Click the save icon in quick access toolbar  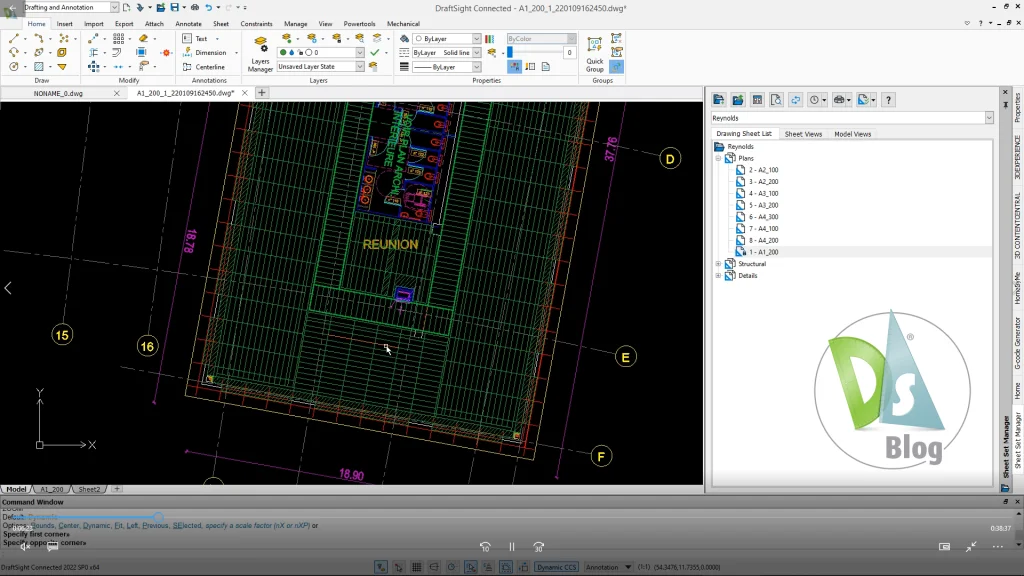174,8
